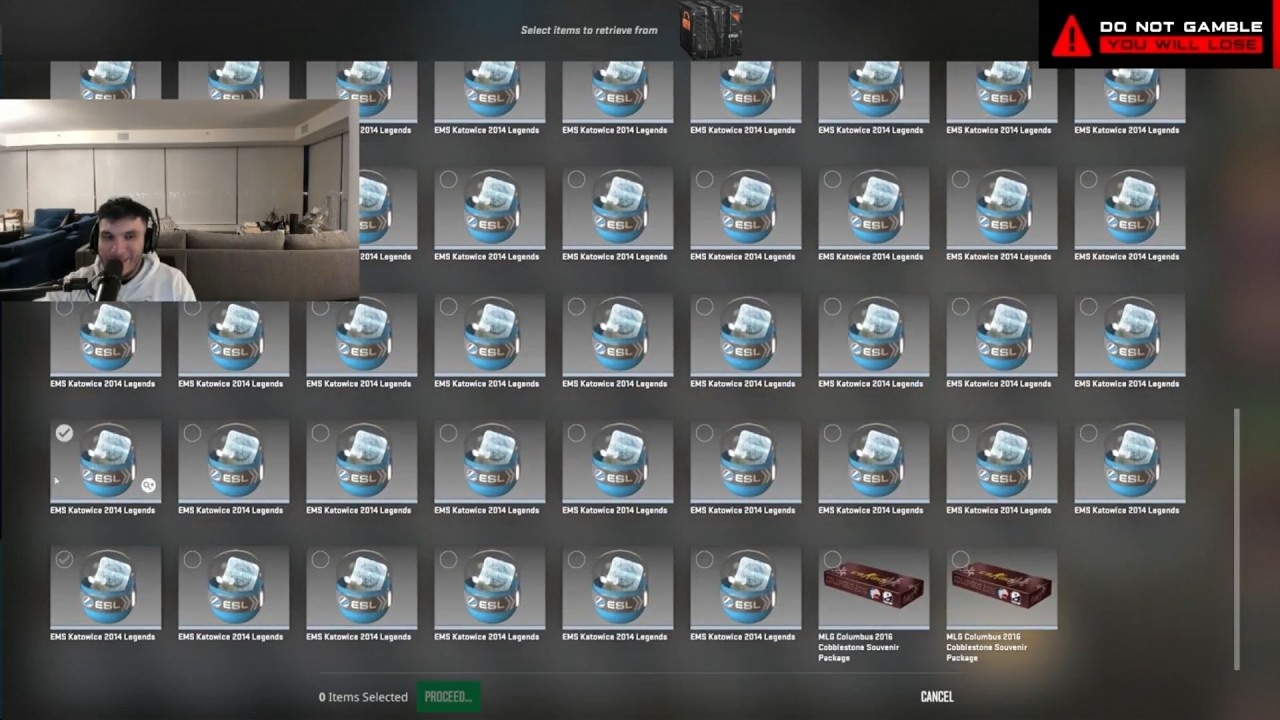Click "EMS Katowice 2014 Legends" label under the highlighted capsule
Viewport: 1280px width, 720px height.
tap(103, 510)
